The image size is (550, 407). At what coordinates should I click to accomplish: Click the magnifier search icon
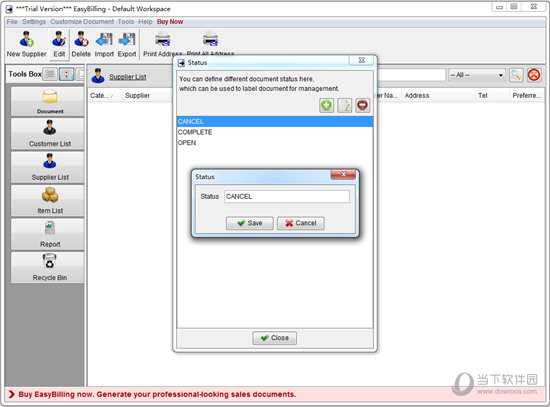point(516,75)
